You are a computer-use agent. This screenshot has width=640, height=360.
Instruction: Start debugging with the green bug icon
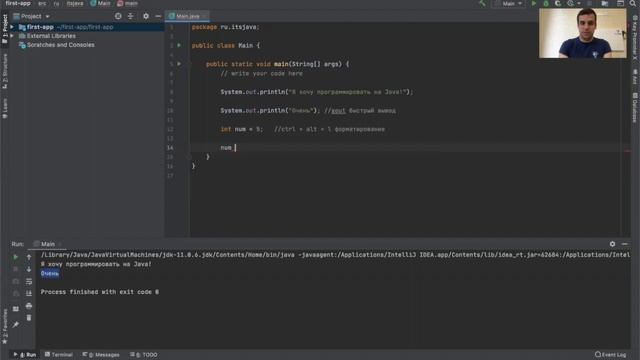[546, 4]
